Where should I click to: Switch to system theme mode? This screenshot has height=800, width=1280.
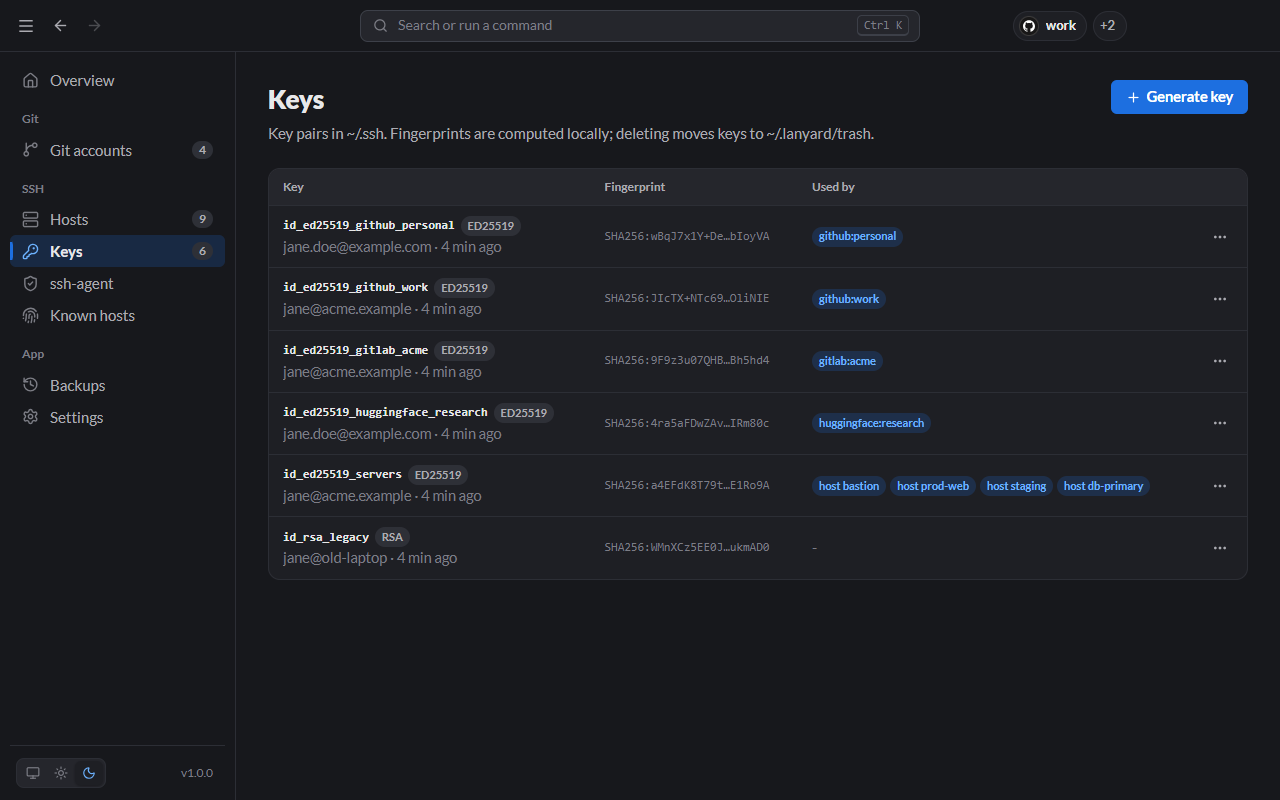pyautogui.click(x=33, y=773)
